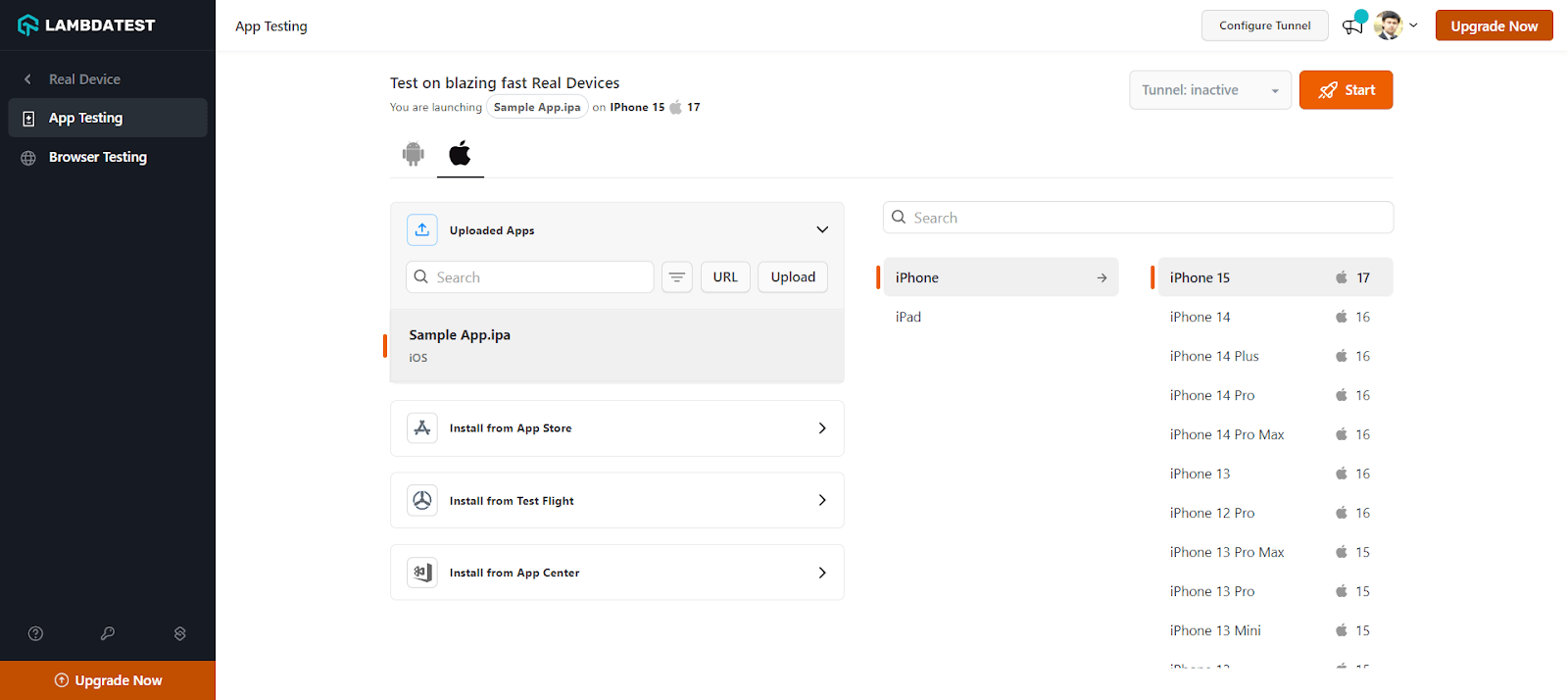Image resolution: width=1568 pixels, height=700 pixels.
Task: Click the app search magnifier icon
Action: coord(421,277)
